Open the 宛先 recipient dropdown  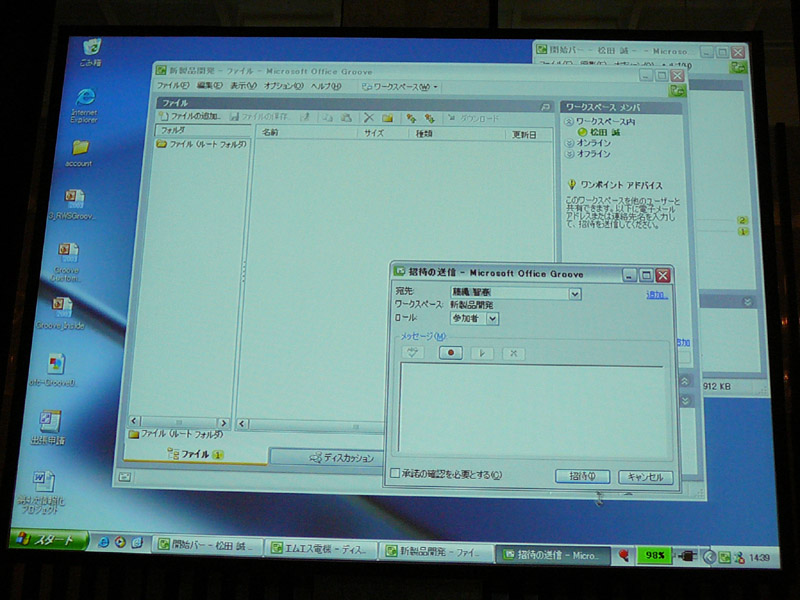[574, 294]
